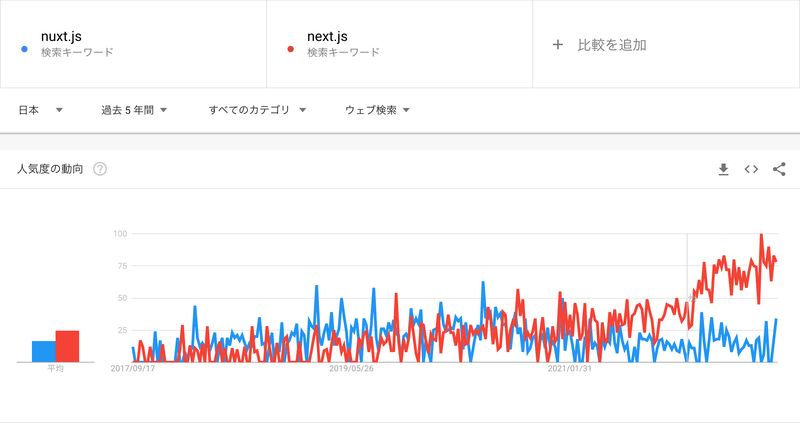
Task: Open the help icon beside 人気度の動向
Action: point(100,169)
